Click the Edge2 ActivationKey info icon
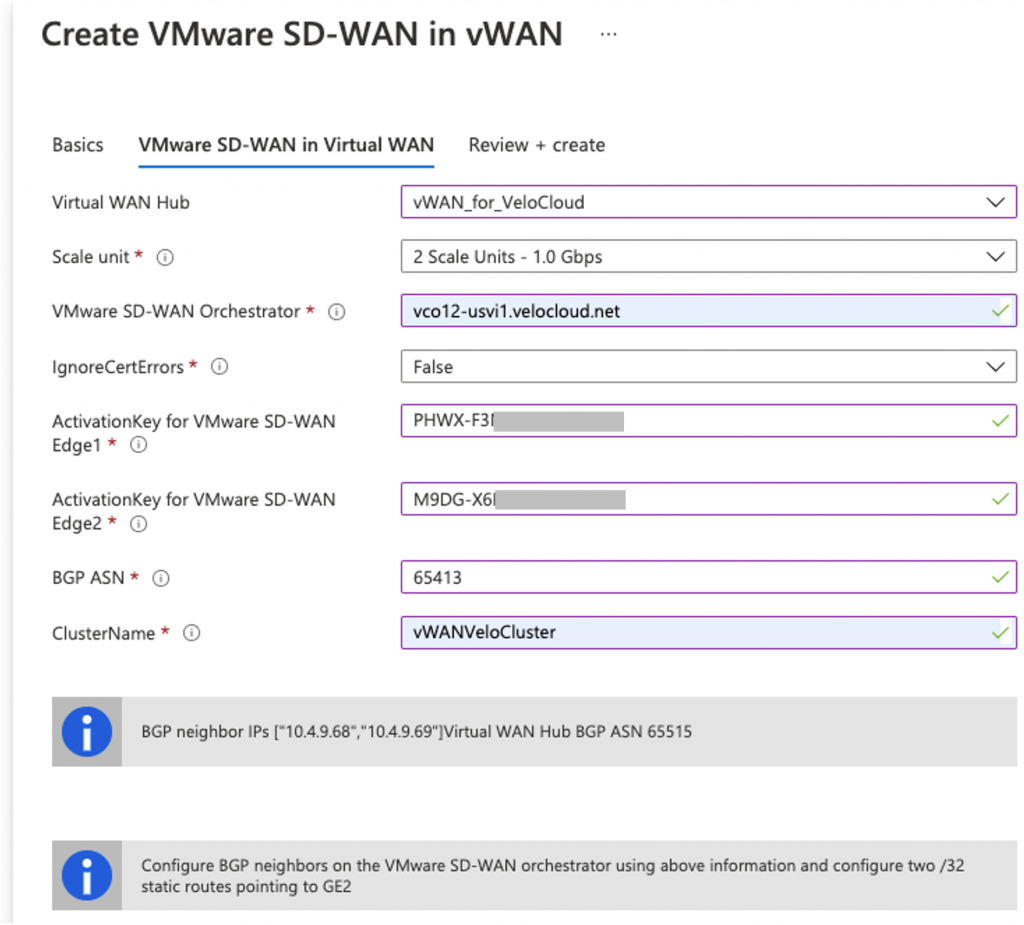 (x=138, y=524)
